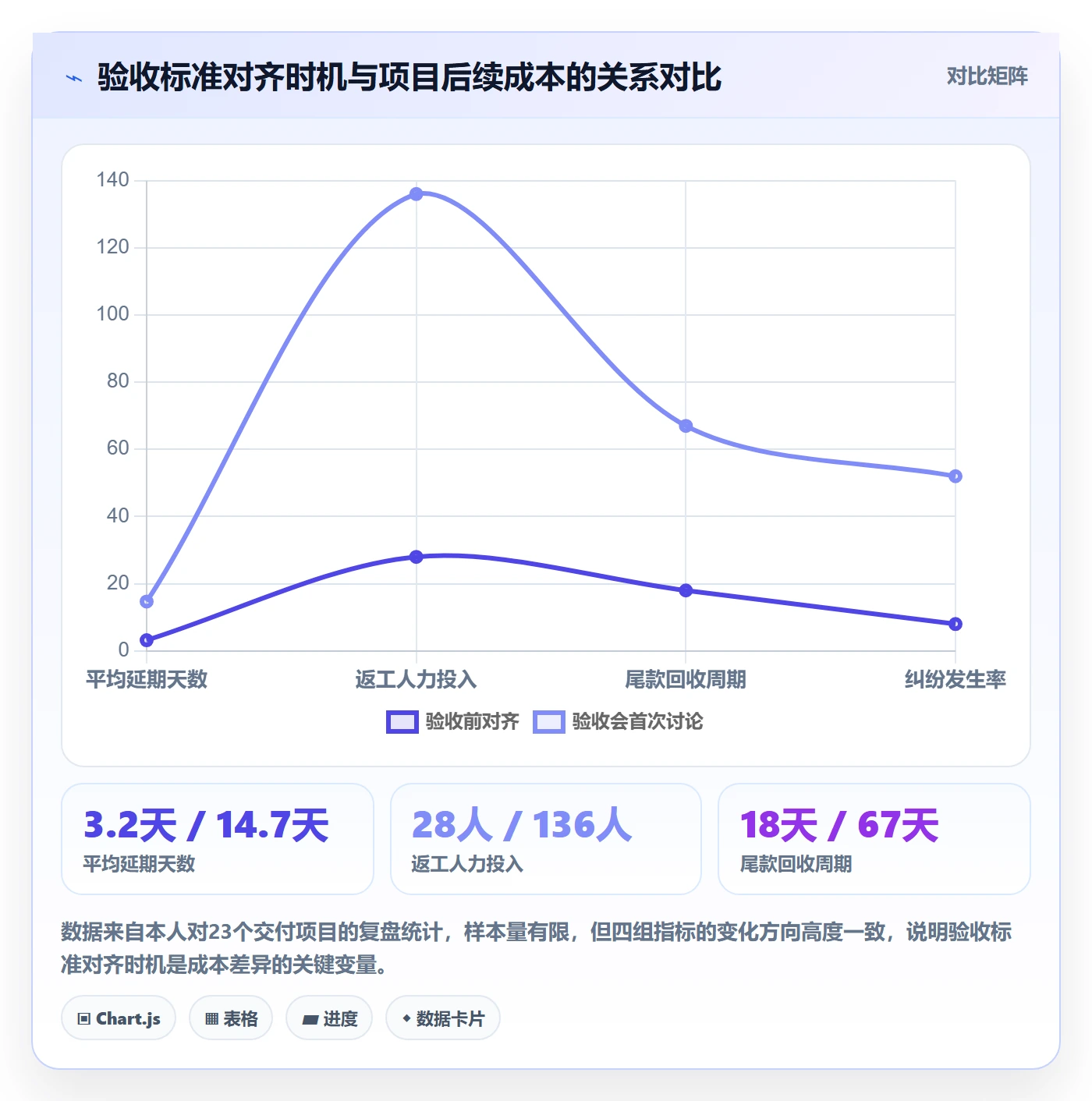
Task: Click the light data point on 纠纷发生率
Action: (x=955, y=476)
